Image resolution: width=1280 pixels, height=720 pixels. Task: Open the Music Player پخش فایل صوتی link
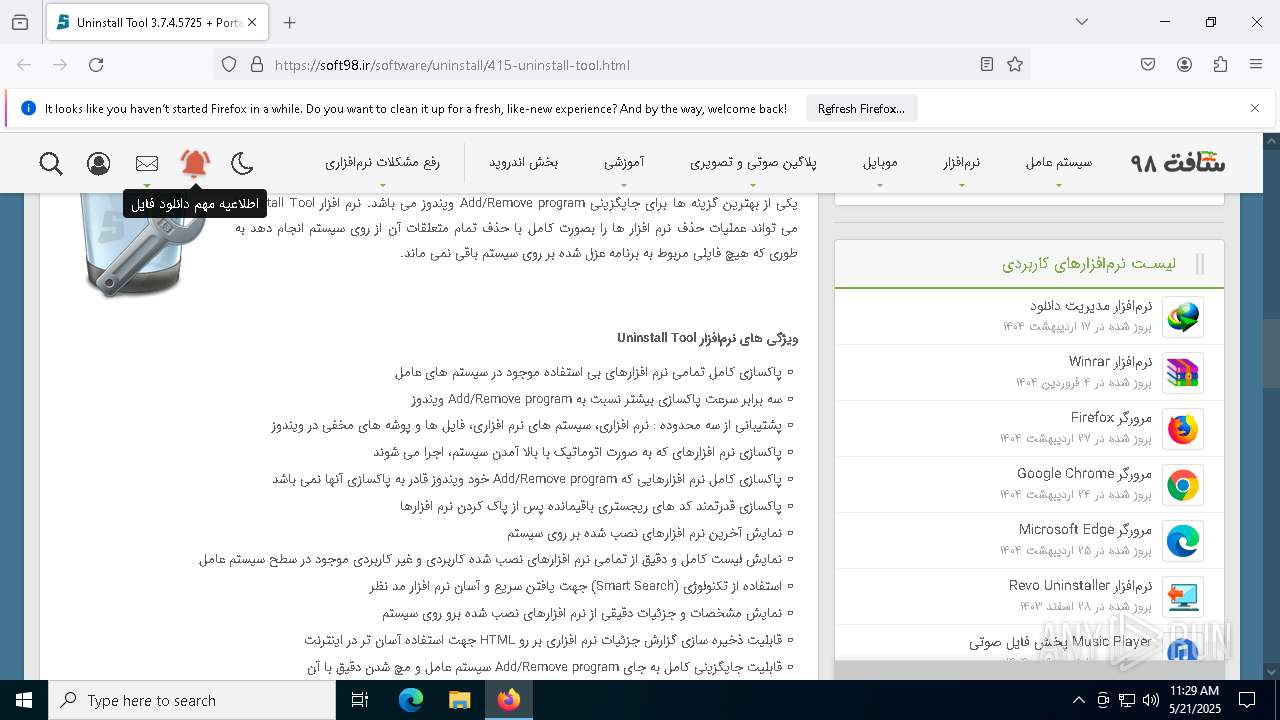coord(1061,642)
